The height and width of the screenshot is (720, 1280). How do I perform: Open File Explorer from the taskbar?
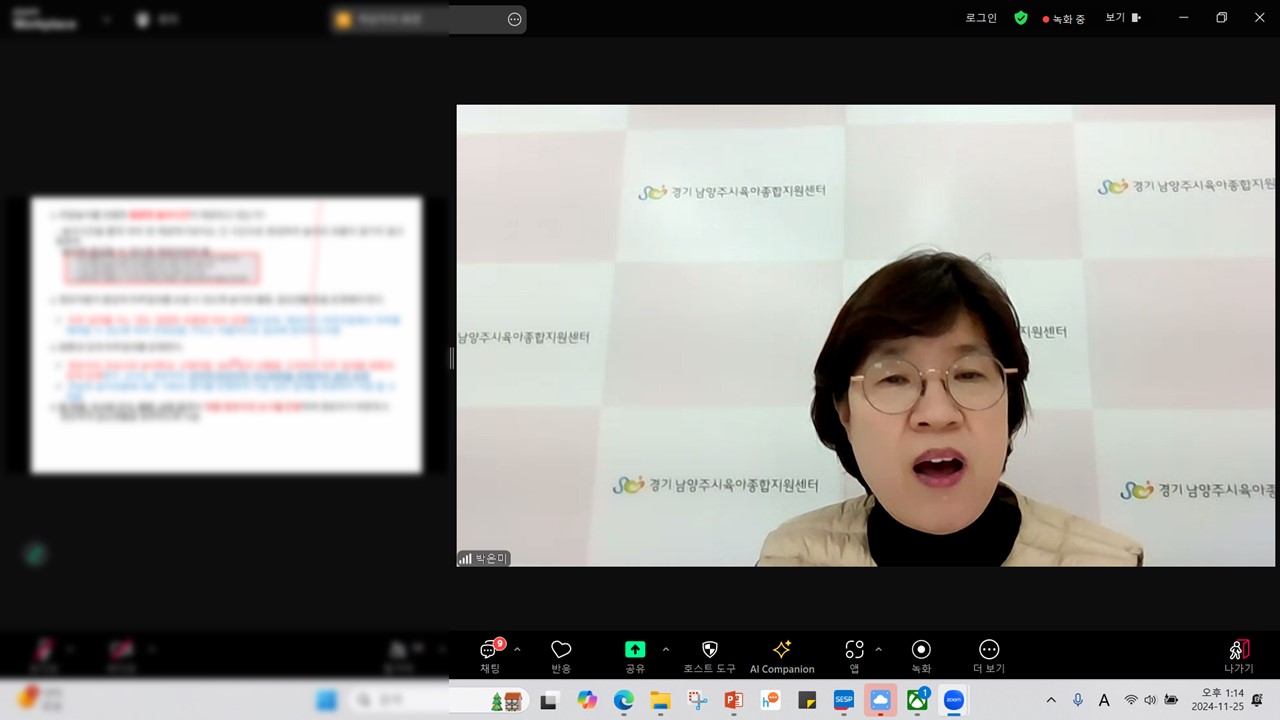(660, 701)
